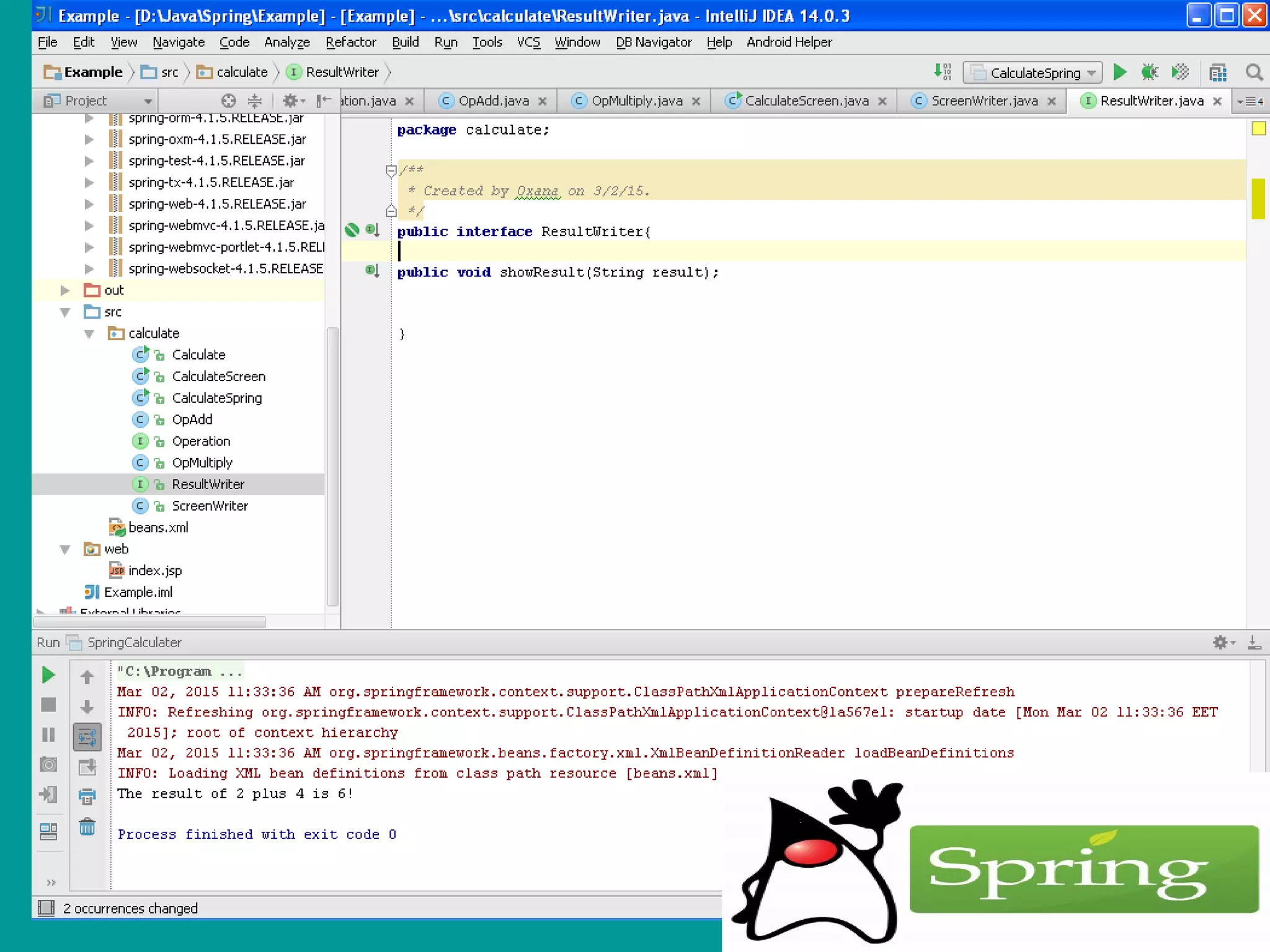Click the Print icon in console toolbar
This screenshot has height=952, width=1270.
(x=87, y=796)
